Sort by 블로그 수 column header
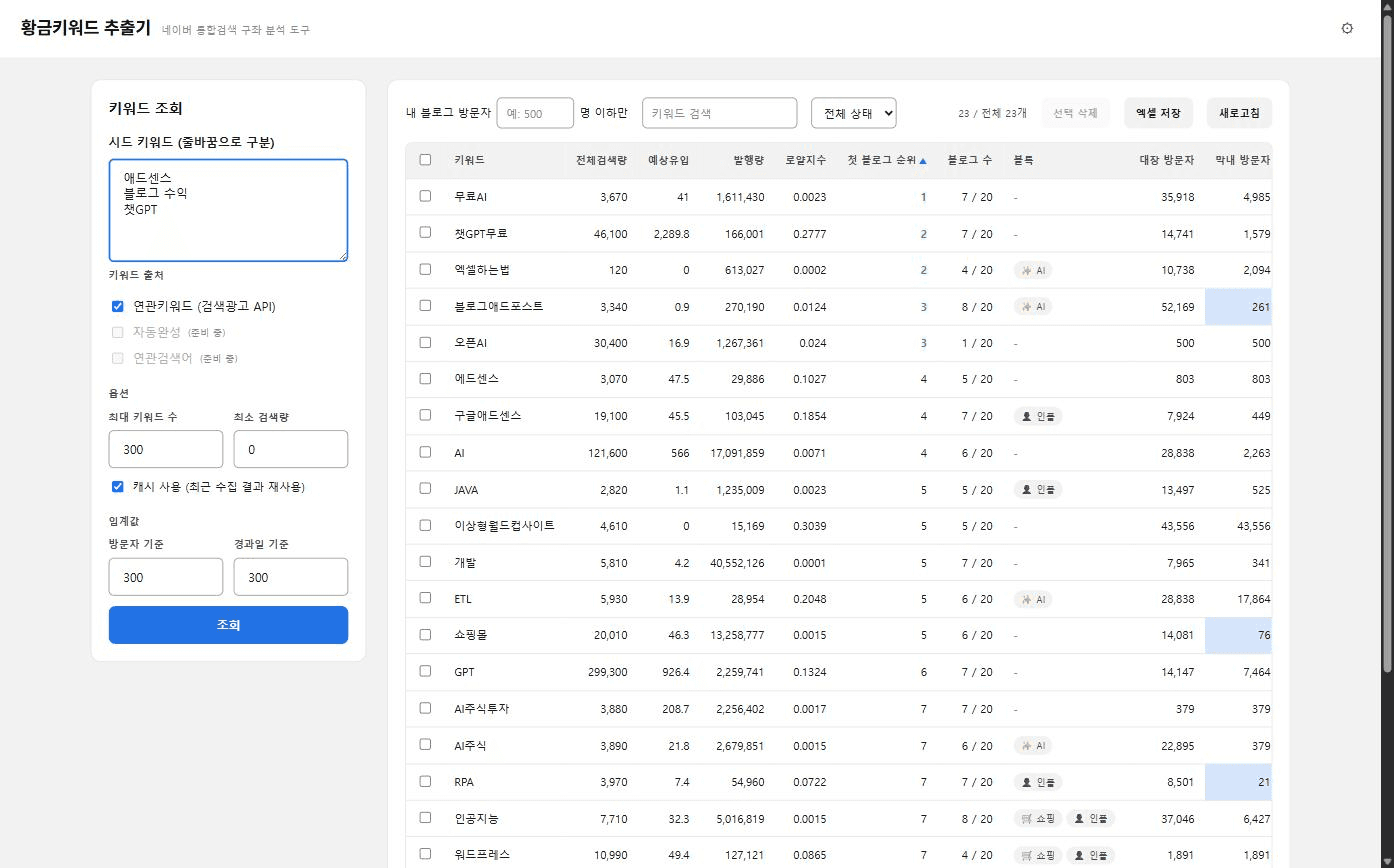 pos(970,160)
